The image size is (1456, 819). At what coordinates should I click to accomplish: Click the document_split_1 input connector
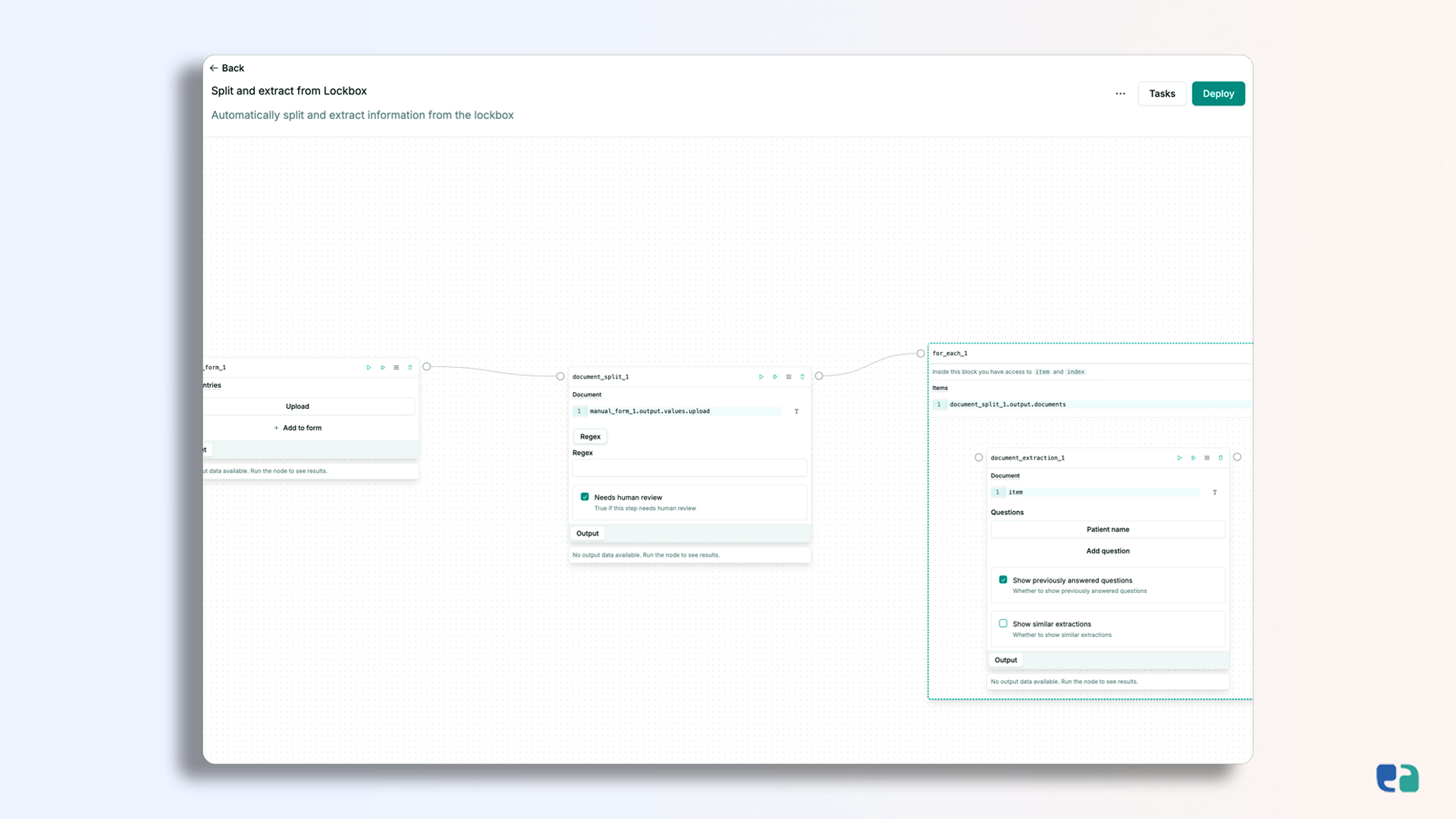pos(560,377)
